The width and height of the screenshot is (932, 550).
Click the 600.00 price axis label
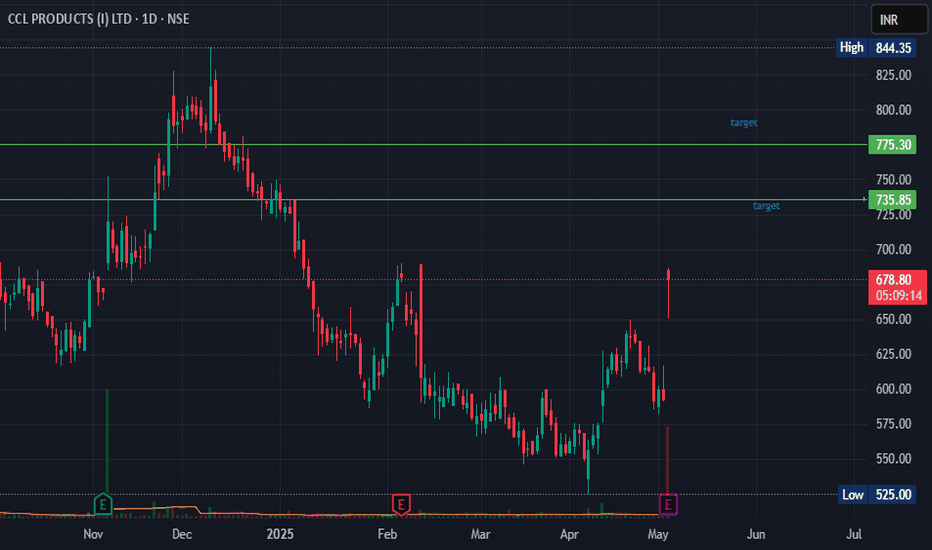(893, 389)
